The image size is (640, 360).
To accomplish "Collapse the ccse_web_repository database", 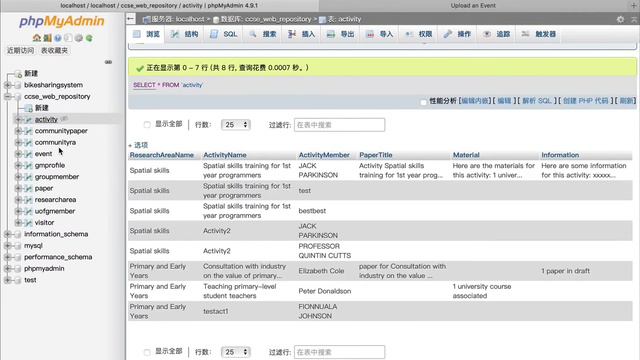I will click(7, 97).
